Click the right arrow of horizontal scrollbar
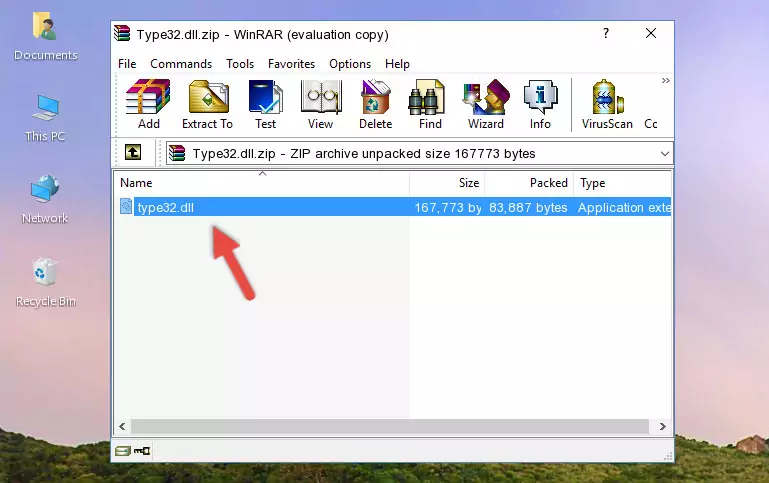 click(x=662, y=427)
